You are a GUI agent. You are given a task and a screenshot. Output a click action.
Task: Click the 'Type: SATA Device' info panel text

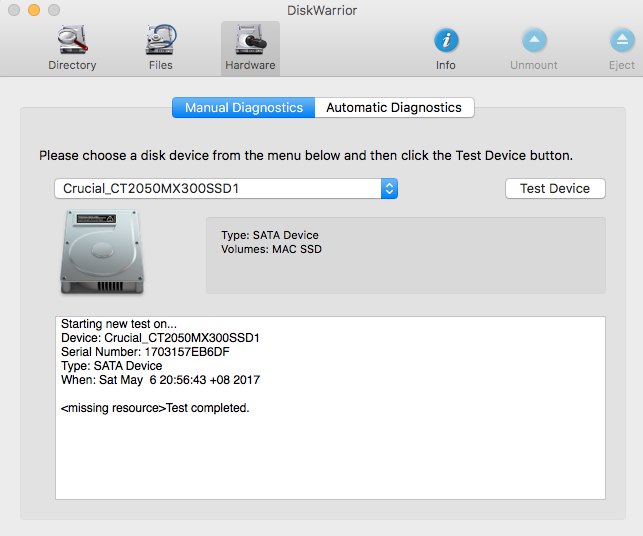pos(270,235)
